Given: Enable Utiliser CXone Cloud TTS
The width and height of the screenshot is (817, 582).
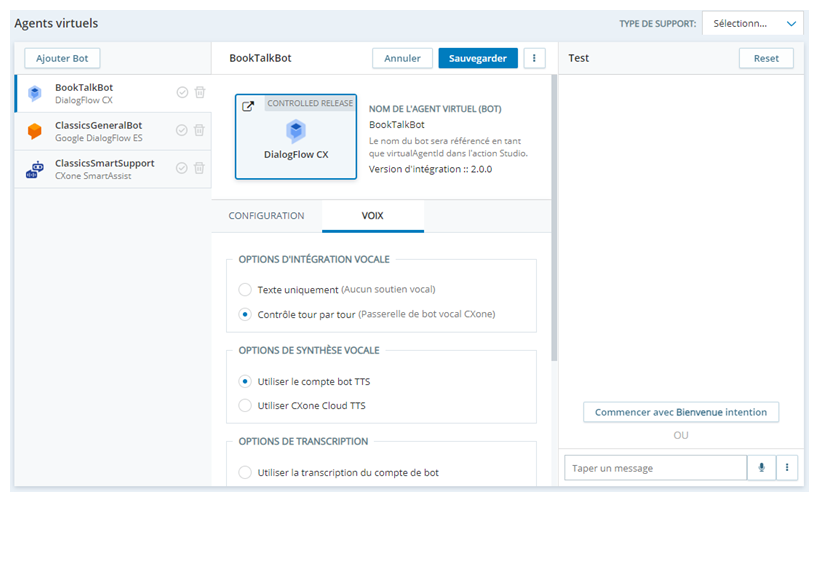Looking at the screenshot, I should tap(243, 405).
